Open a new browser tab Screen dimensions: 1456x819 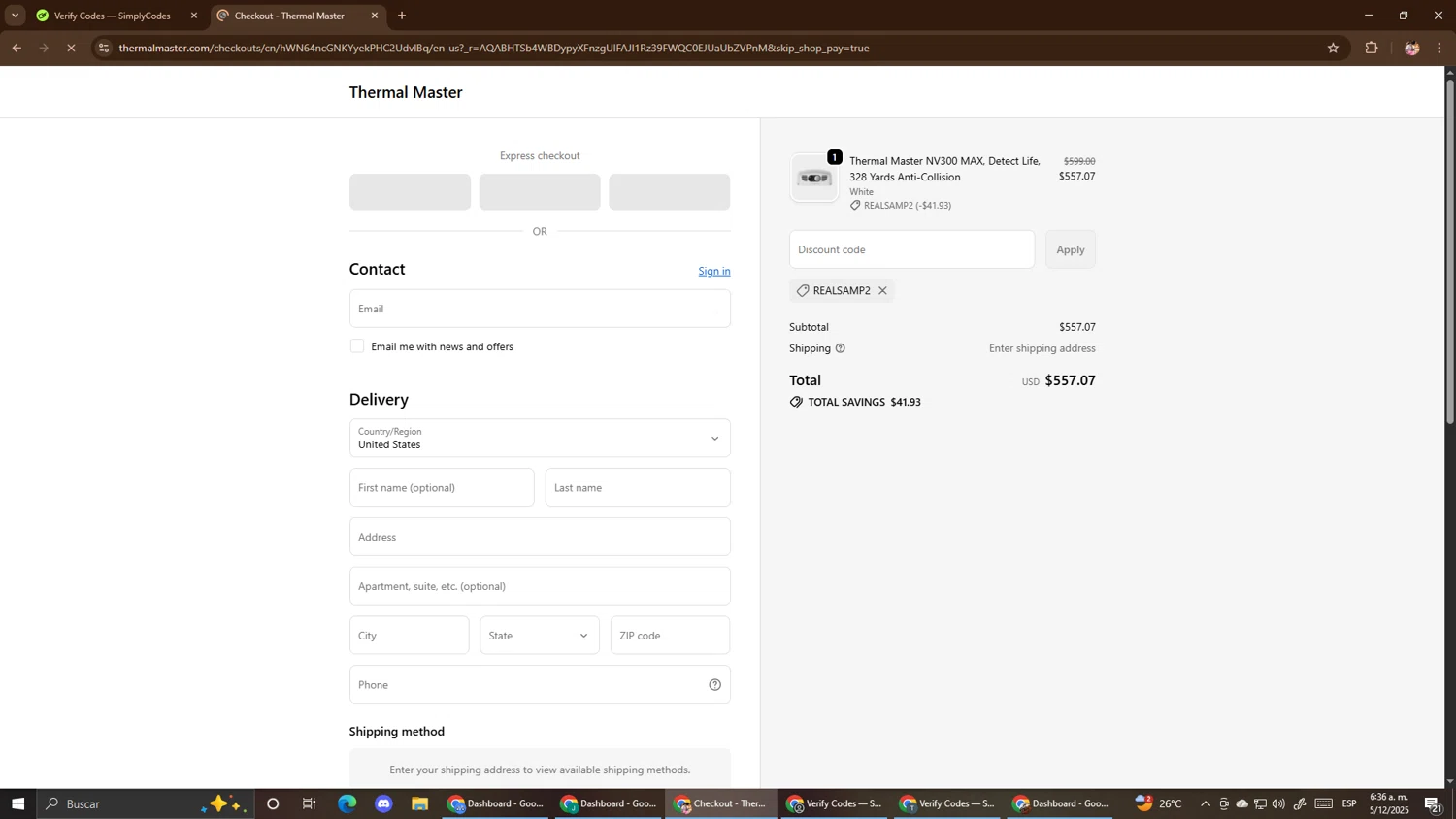[x=402, y=16]
